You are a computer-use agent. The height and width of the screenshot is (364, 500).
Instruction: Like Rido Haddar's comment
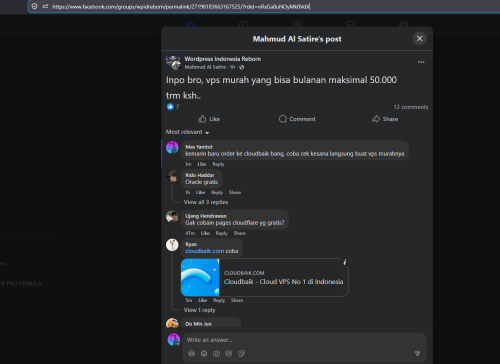(200, 192)
